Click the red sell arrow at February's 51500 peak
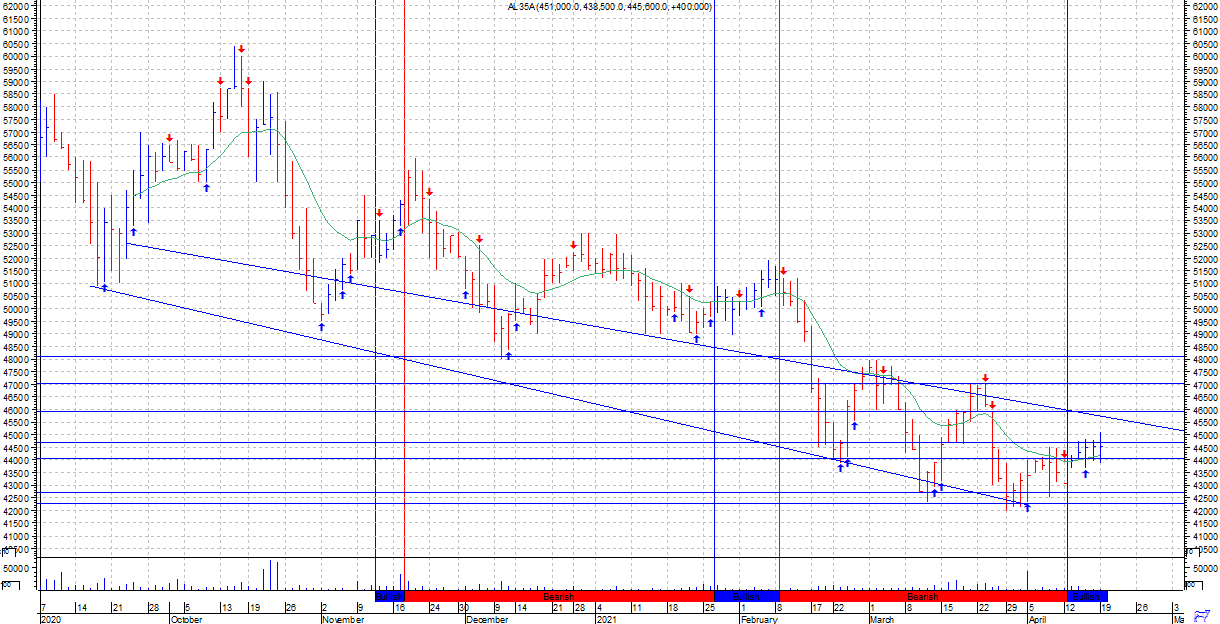This screenshot has height=624, width=1220. point(784,271)
